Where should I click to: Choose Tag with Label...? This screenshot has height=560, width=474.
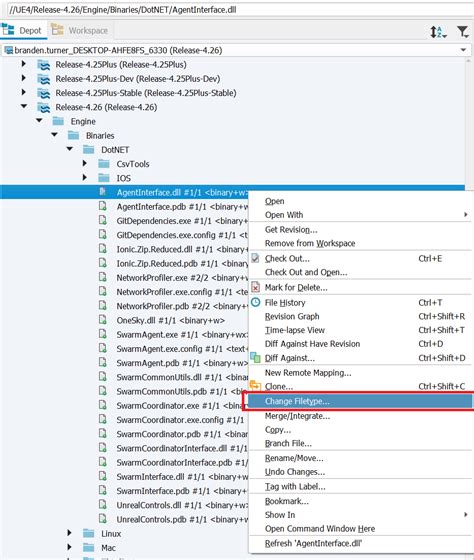click(360, 487)
